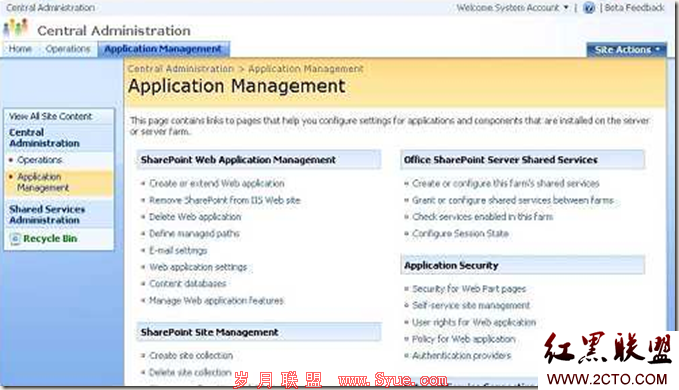
Task: Click Manage Web application features
Action: tap(217, 300)
